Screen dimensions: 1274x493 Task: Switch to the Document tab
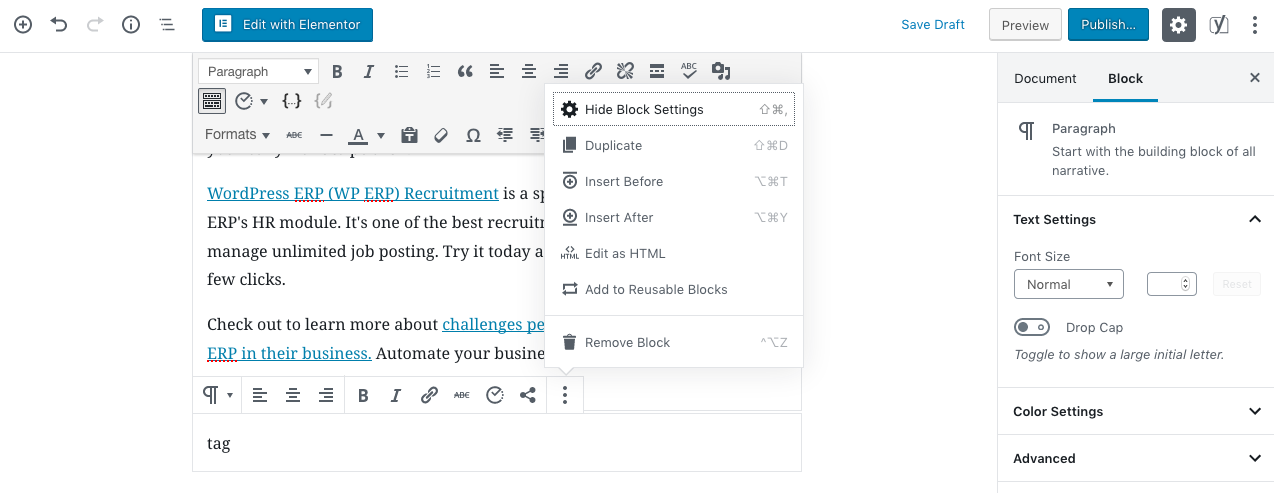[x=1045, y=78]
